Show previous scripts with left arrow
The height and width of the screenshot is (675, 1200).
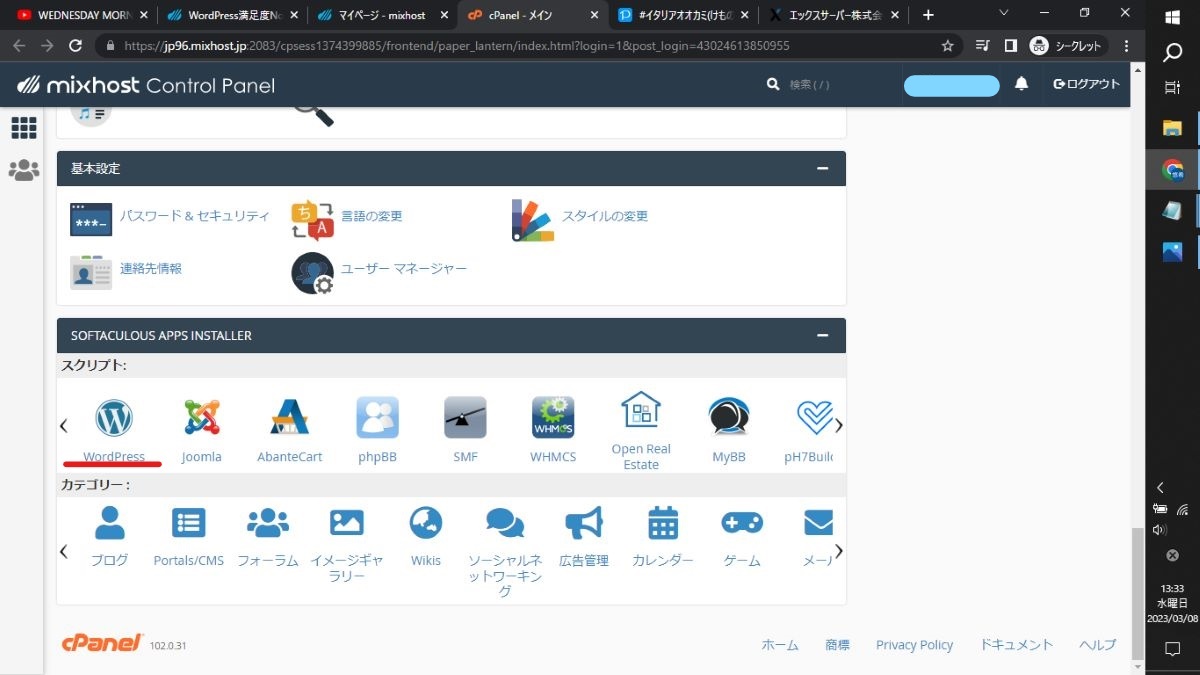63,425
